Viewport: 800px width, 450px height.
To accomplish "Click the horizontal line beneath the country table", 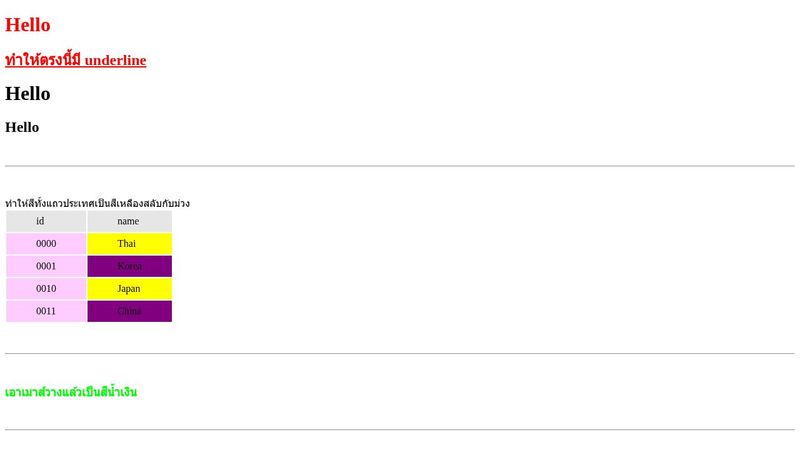I will (x=400, y=354).
